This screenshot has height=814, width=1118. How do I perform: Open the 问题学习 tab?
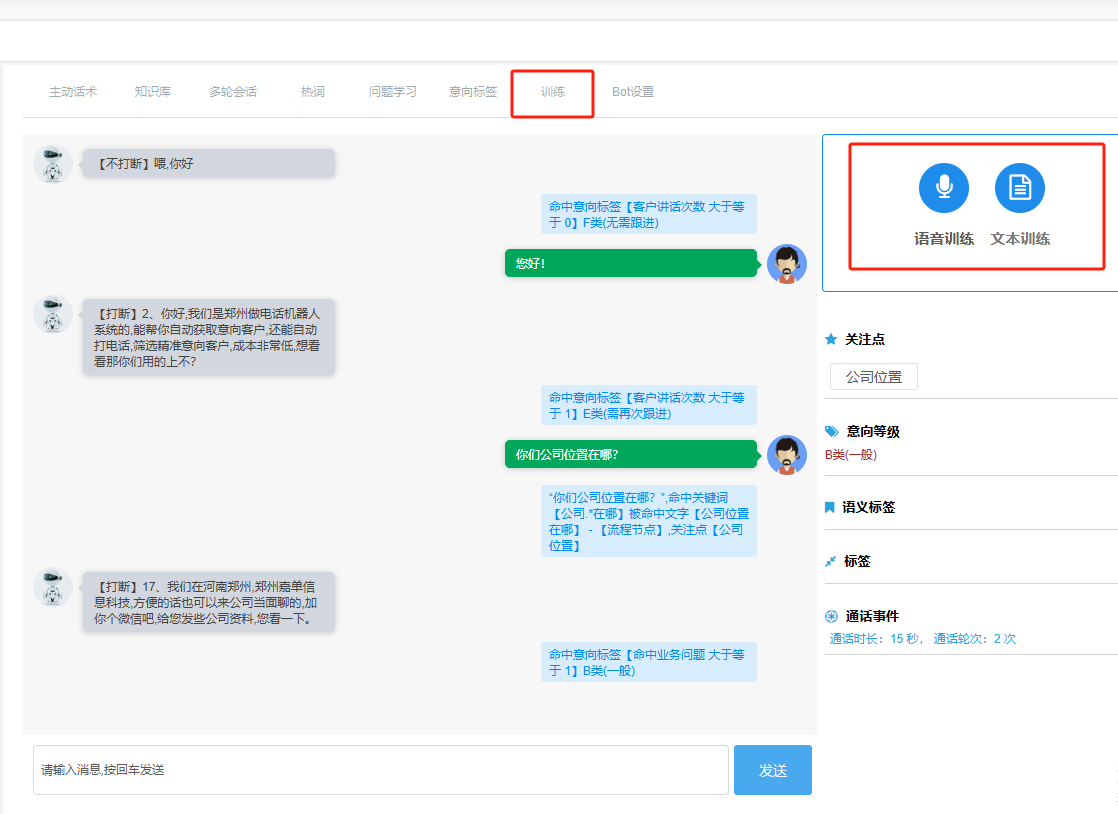(393, 92)
